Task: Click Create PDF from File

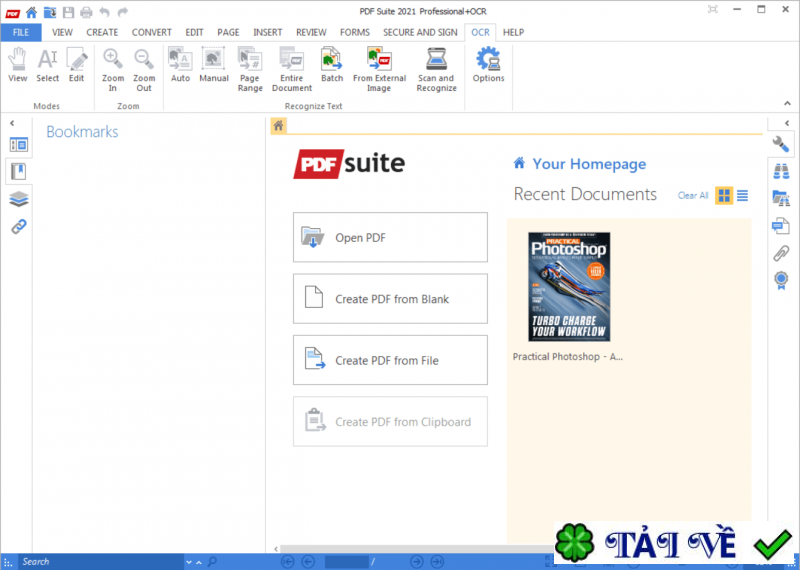Action: 390,360
